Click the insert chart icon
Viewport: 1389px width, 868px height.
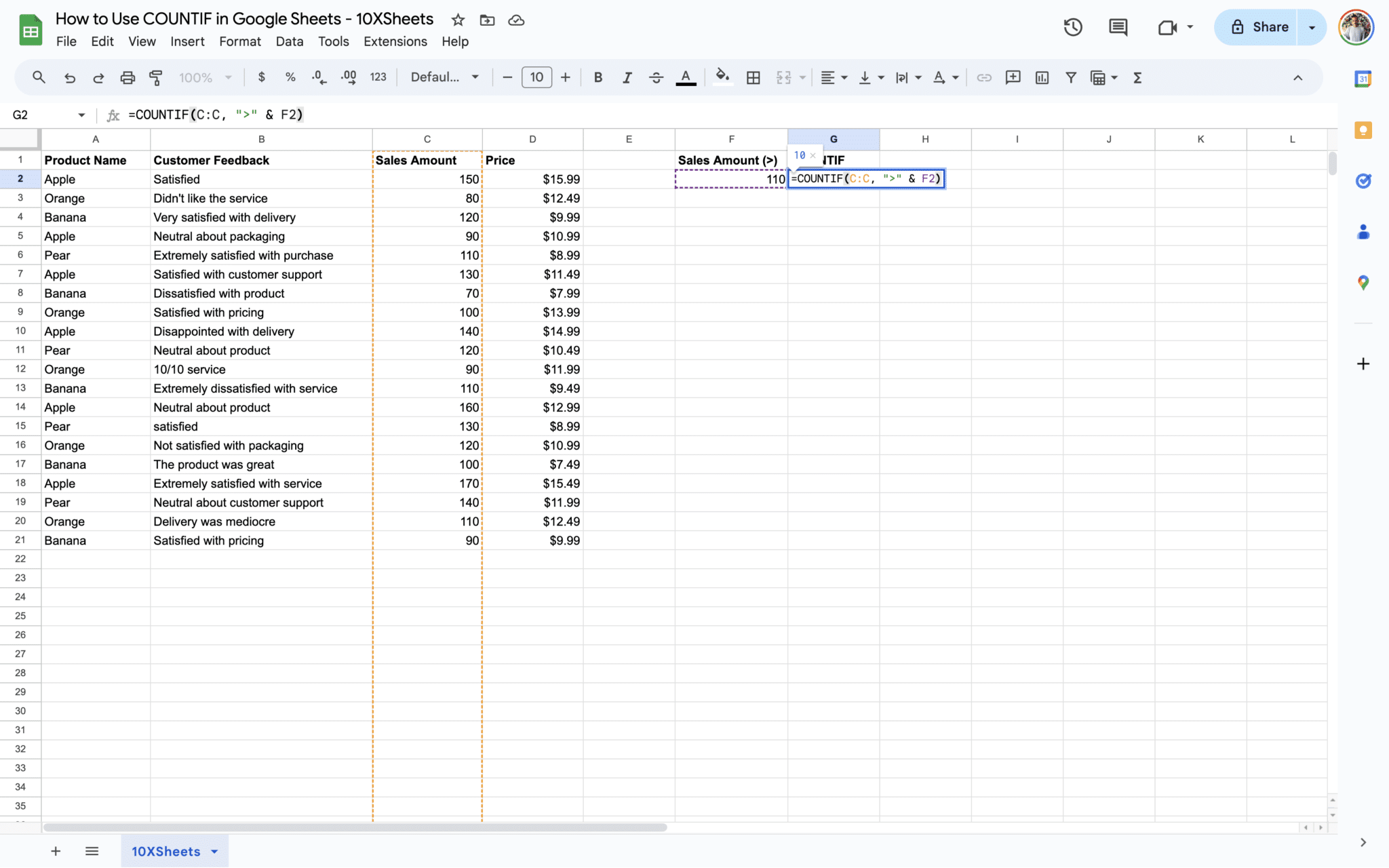(1042, 77)
